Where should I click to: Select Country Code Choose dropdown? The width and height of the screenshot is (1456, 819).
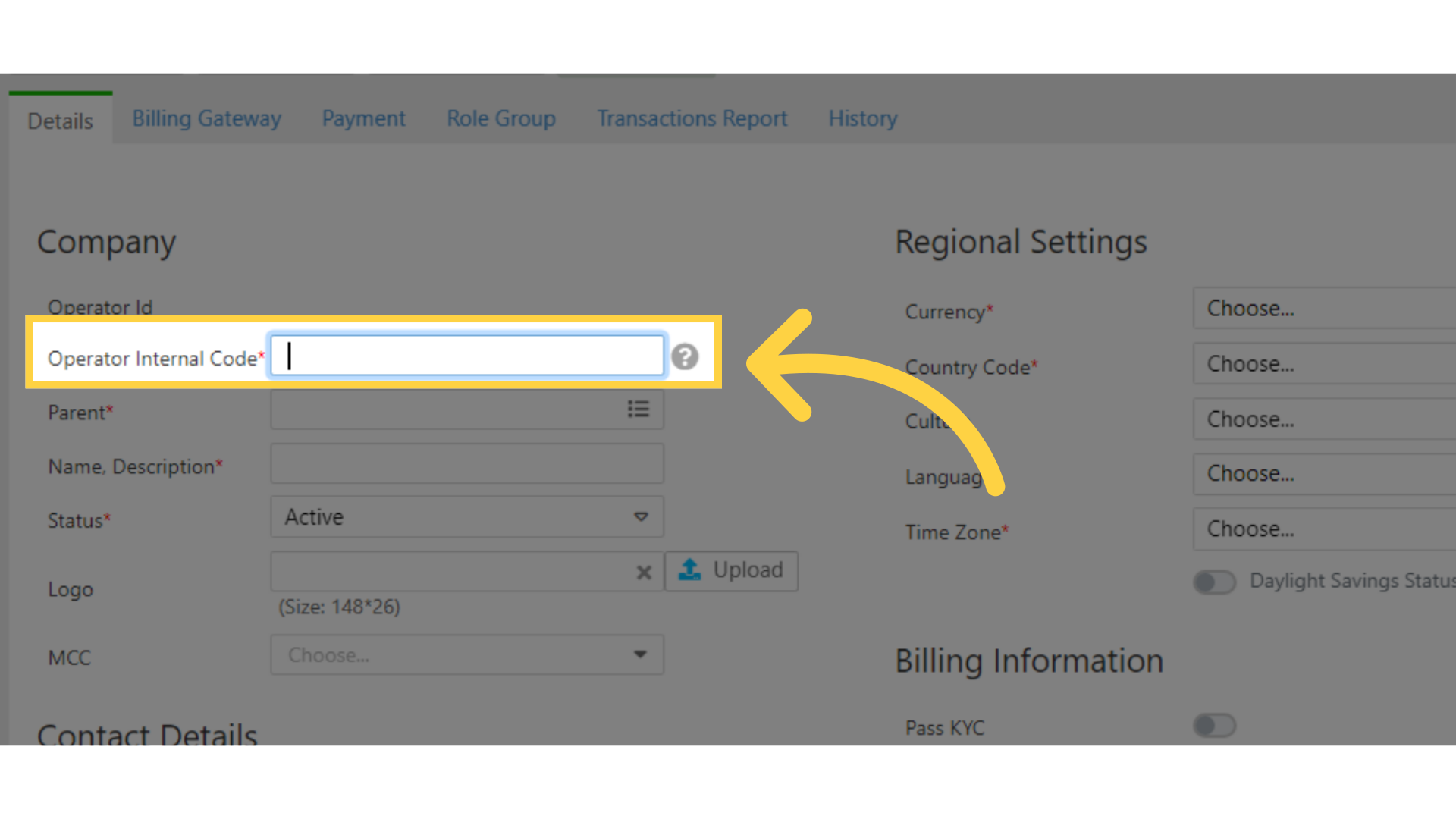click(x=1323, y=364)
